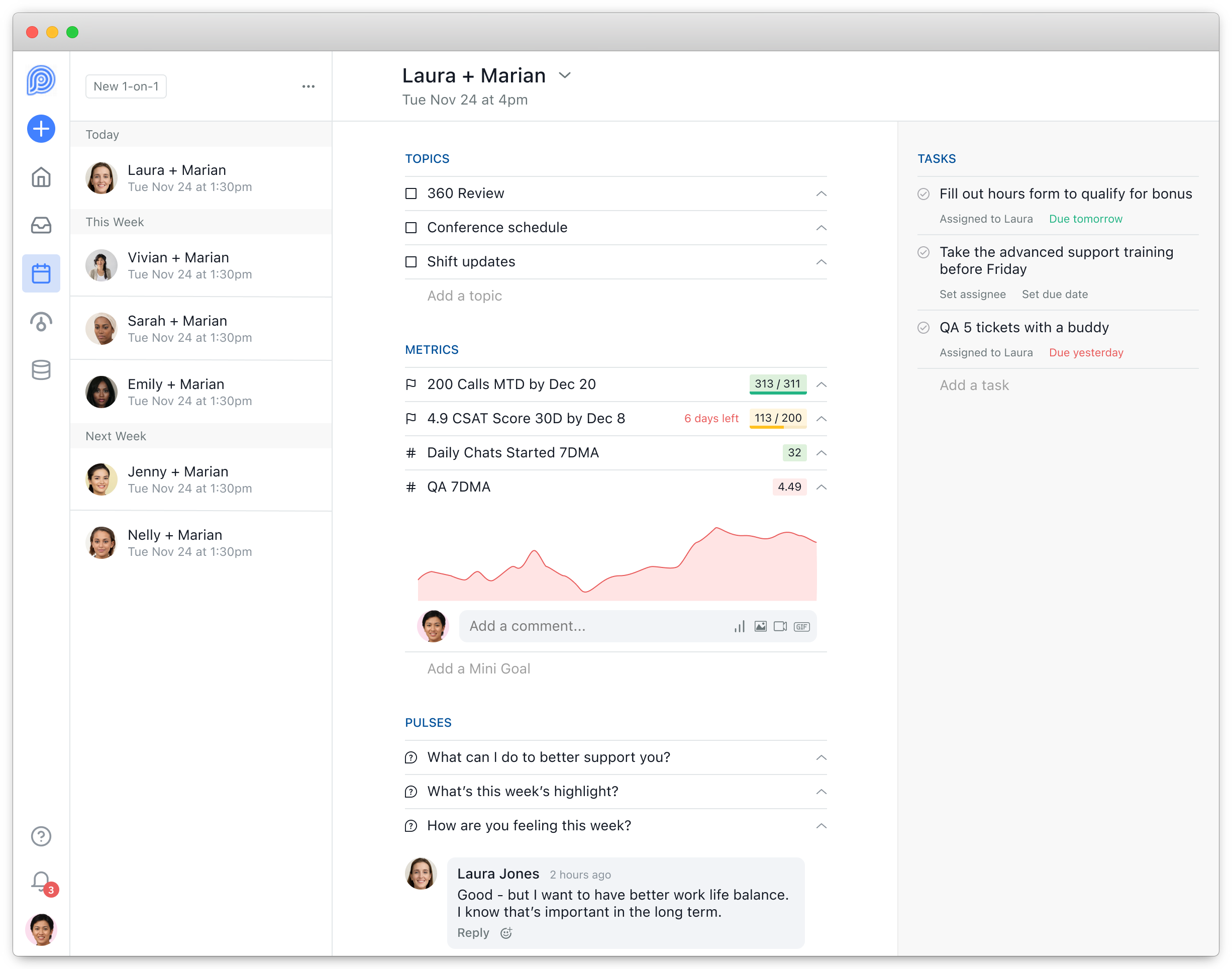This screenshot has height=969, width=1232.
Task: Click the New 1-on-1 button
Action: tap(126, 86)
